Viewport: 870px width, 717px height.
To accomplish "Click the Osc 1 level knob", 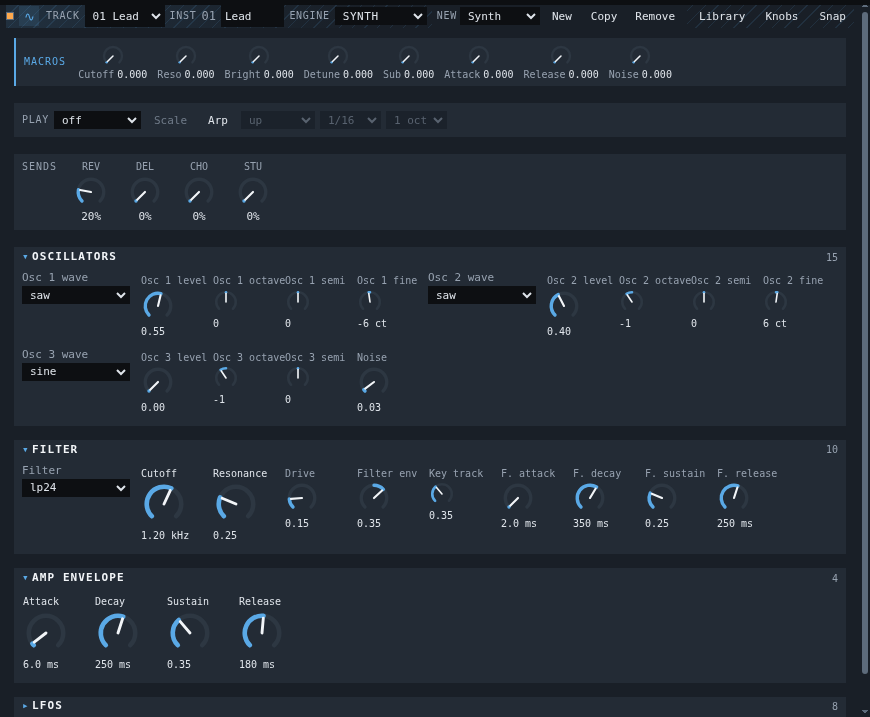I will pyautogui.click(x=158, y=306).
